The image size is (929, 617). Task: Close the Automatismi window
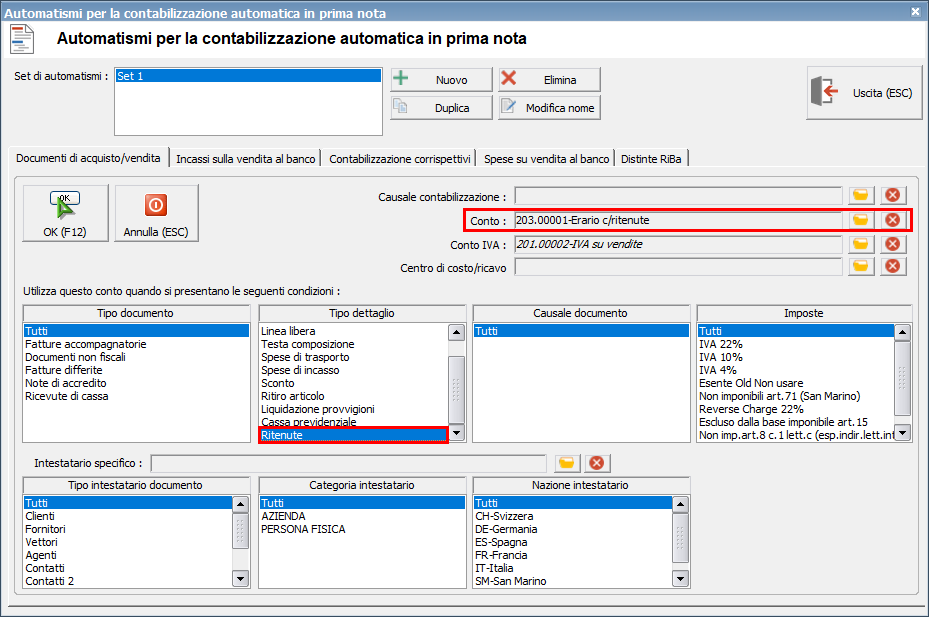915,12
